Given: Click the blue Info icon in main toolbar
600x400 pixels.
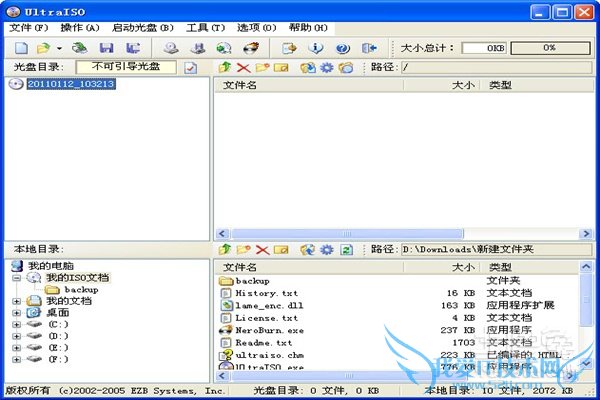Looking at the screenshot, I should pos(316,48).
